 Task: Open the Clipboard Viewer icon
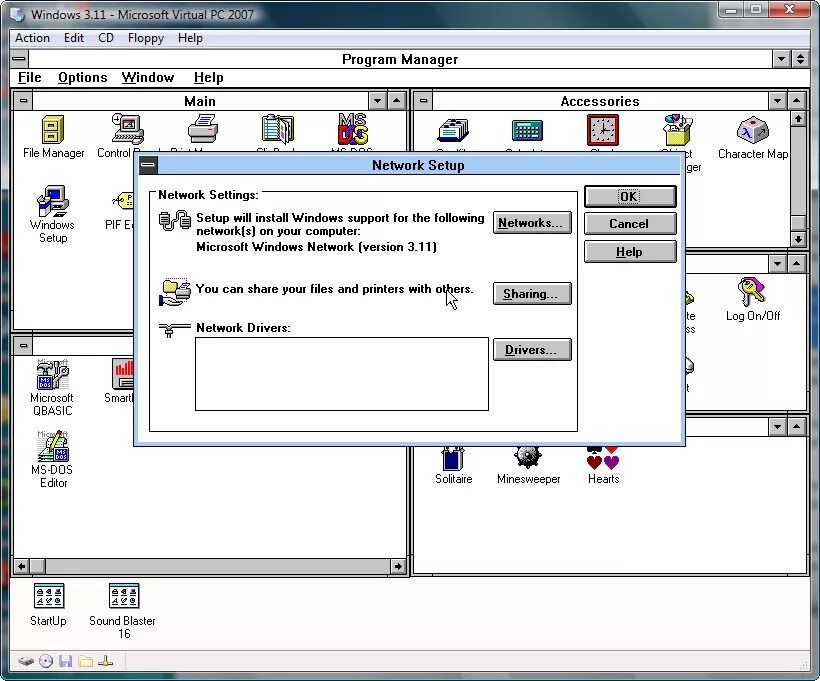click(277, 129)
